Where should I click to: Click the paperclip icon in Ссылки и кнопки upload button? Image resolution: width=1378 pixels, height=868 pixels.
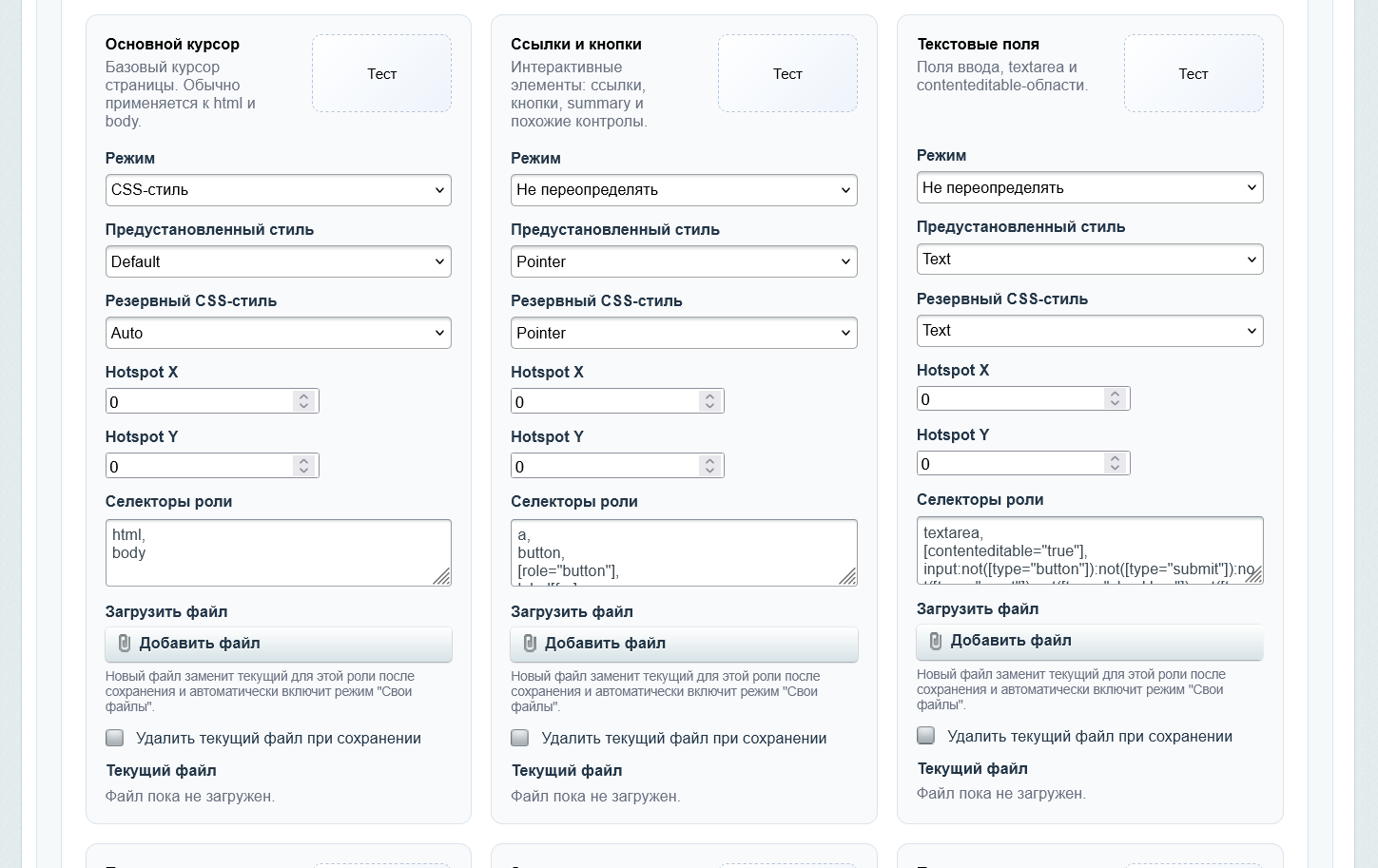[x=530, y=644]
